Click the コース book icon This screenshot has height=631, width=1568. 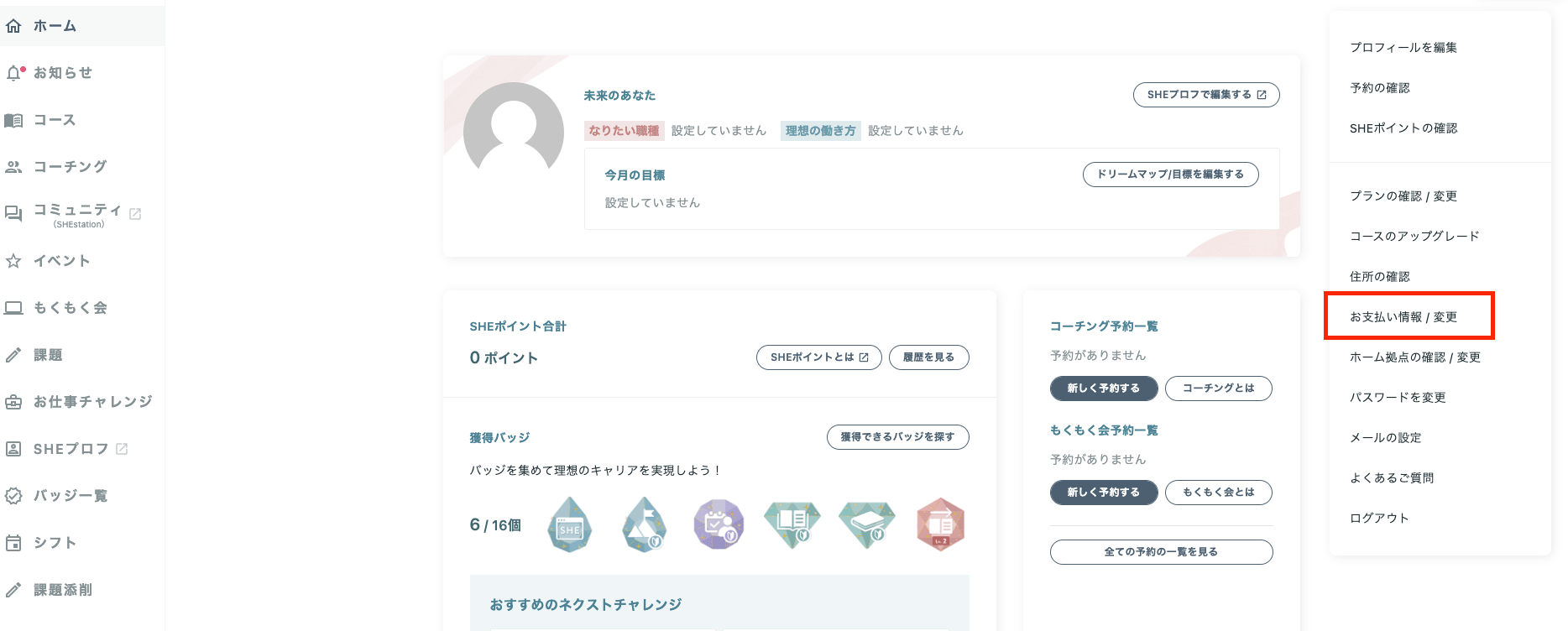pos(13,120)
